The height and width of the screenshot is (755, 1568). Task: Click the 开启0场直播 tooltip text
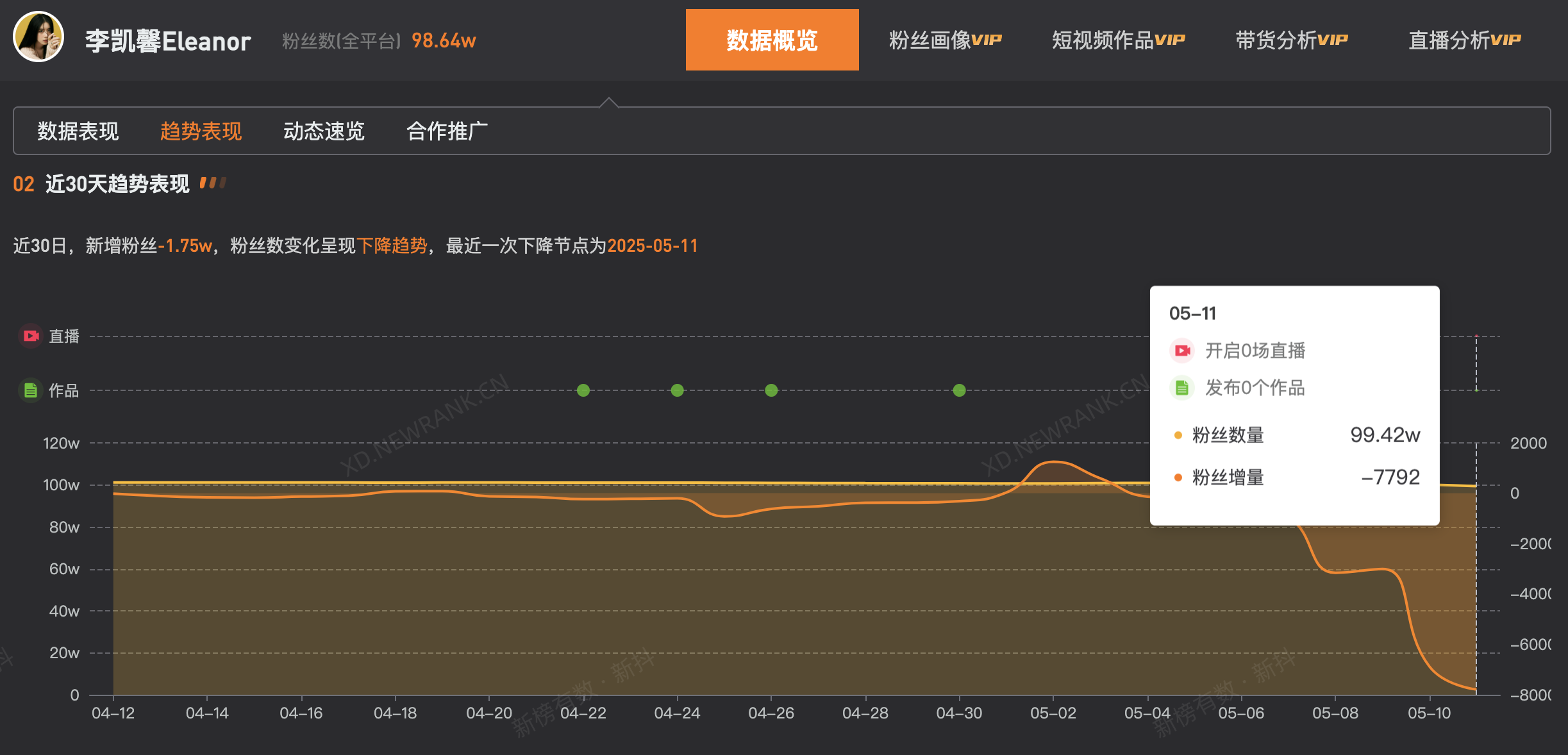coord(1255,351)
